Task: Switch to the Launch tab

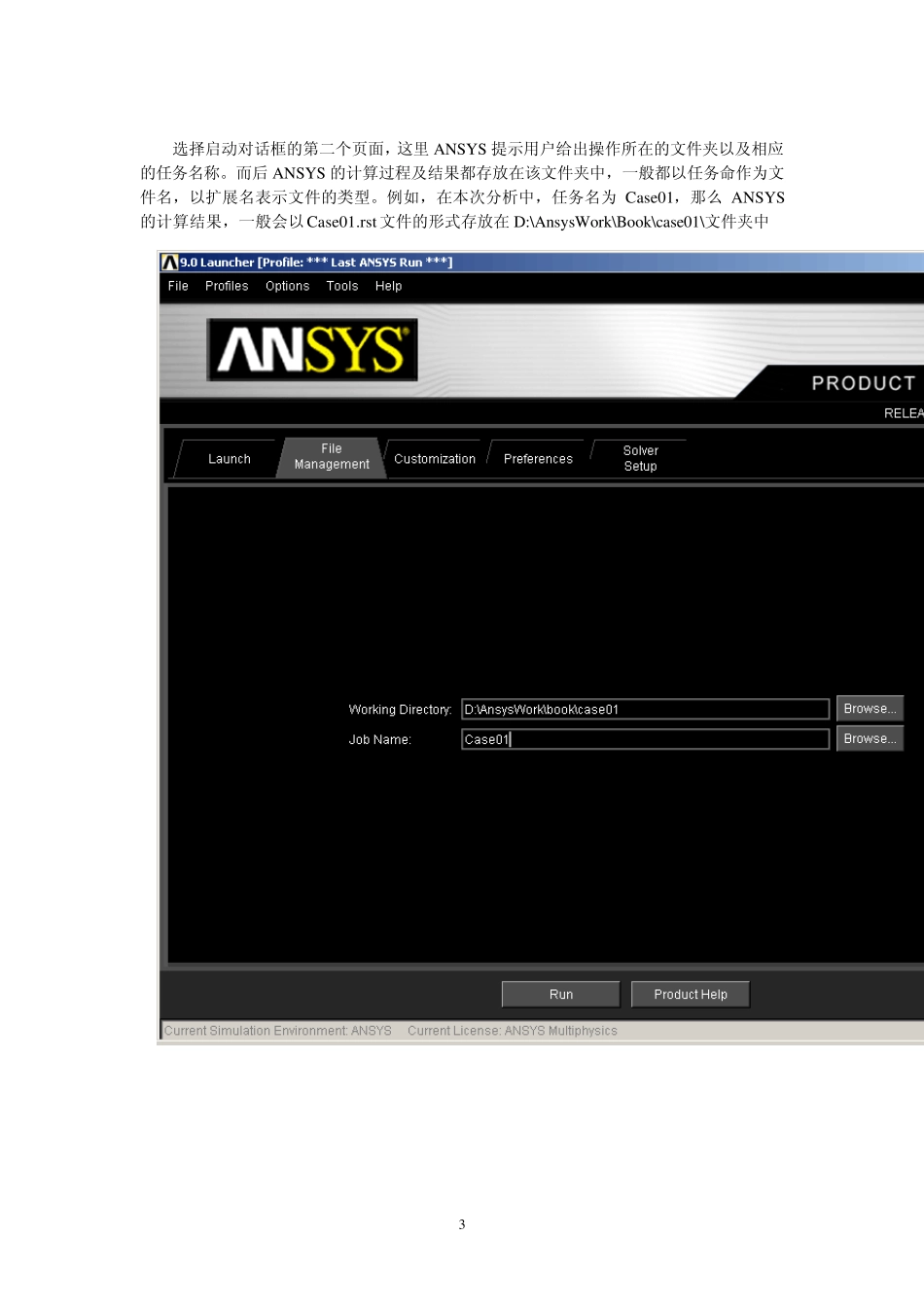Action: point(230,459)
